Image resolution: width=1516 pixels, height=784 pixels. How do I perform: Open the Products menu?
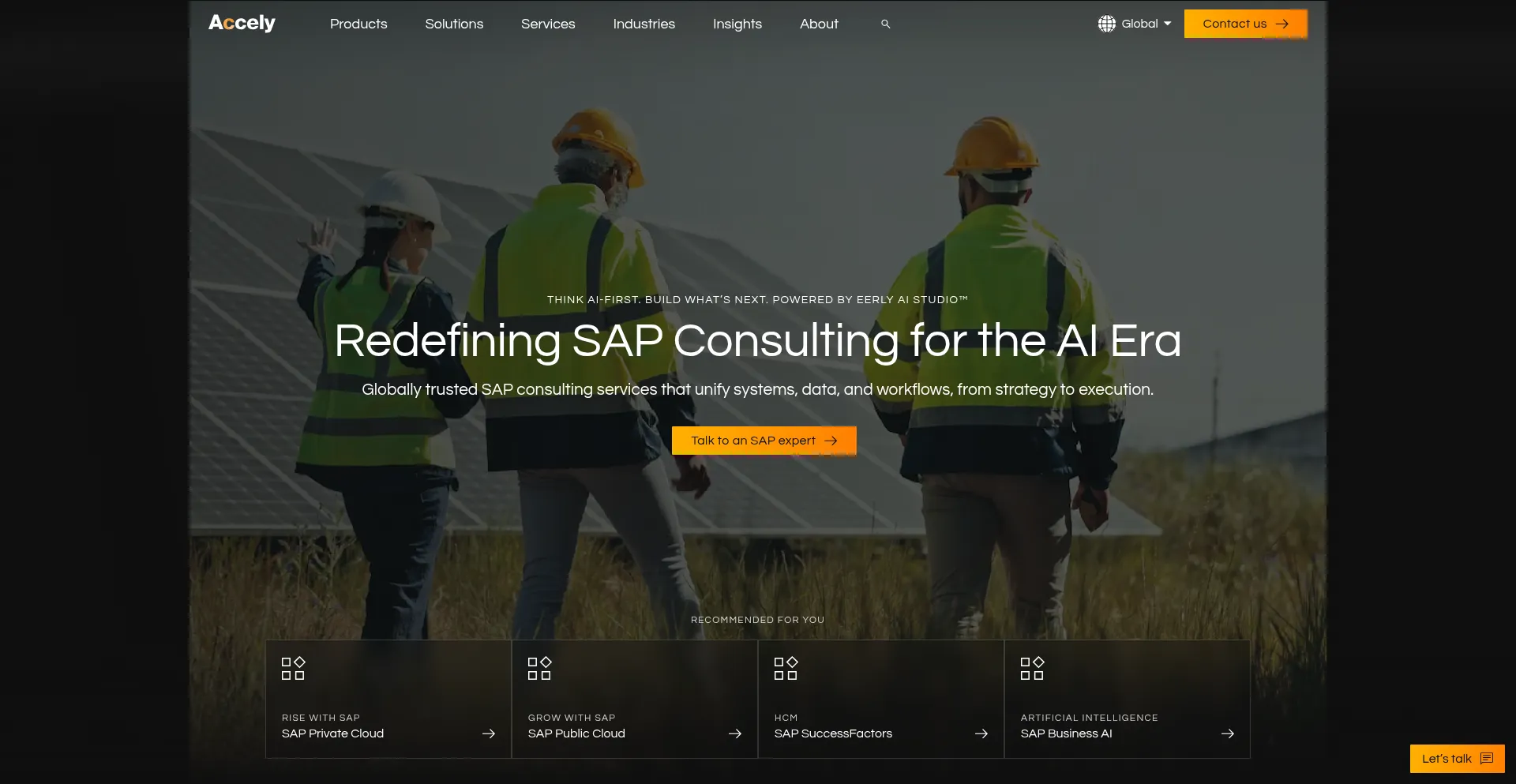(358, 24)
